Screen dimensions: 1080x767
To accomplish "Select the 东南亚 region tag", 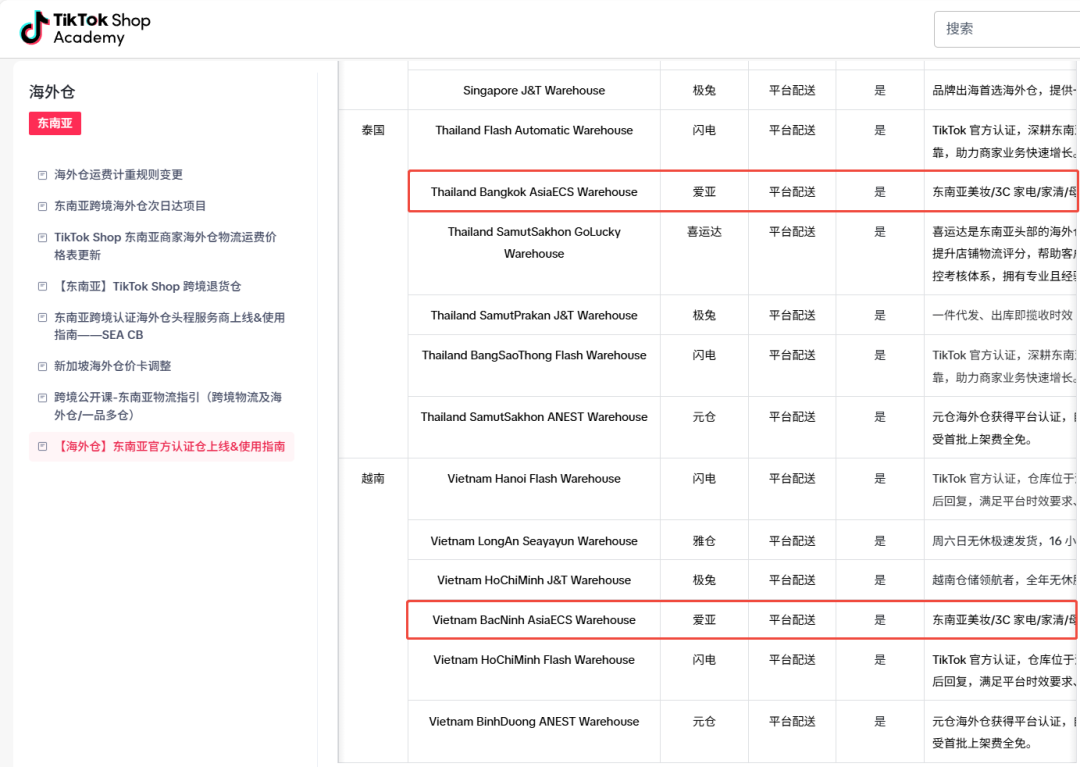I will [55, 123].
